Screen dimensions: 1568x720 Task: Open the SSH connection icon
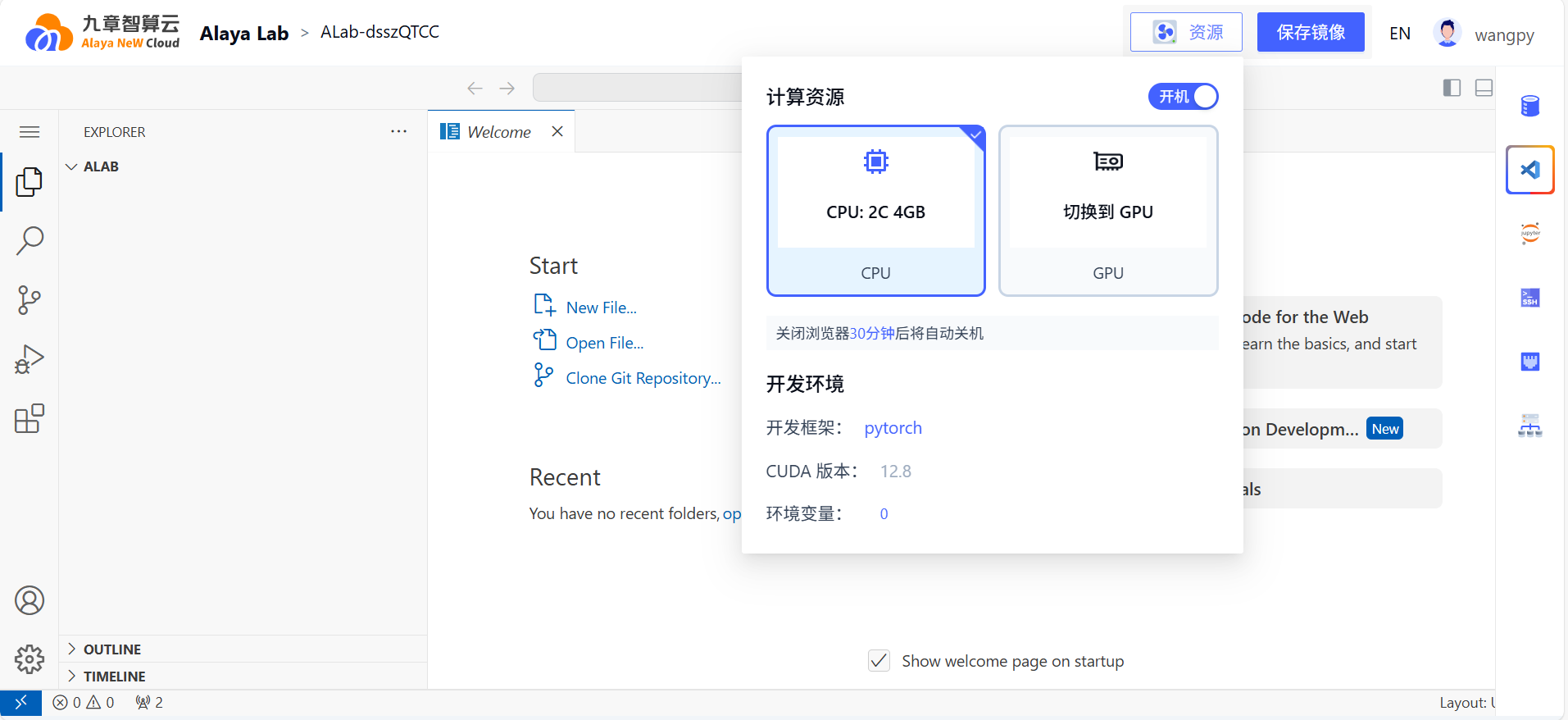tap(1529, 298)
